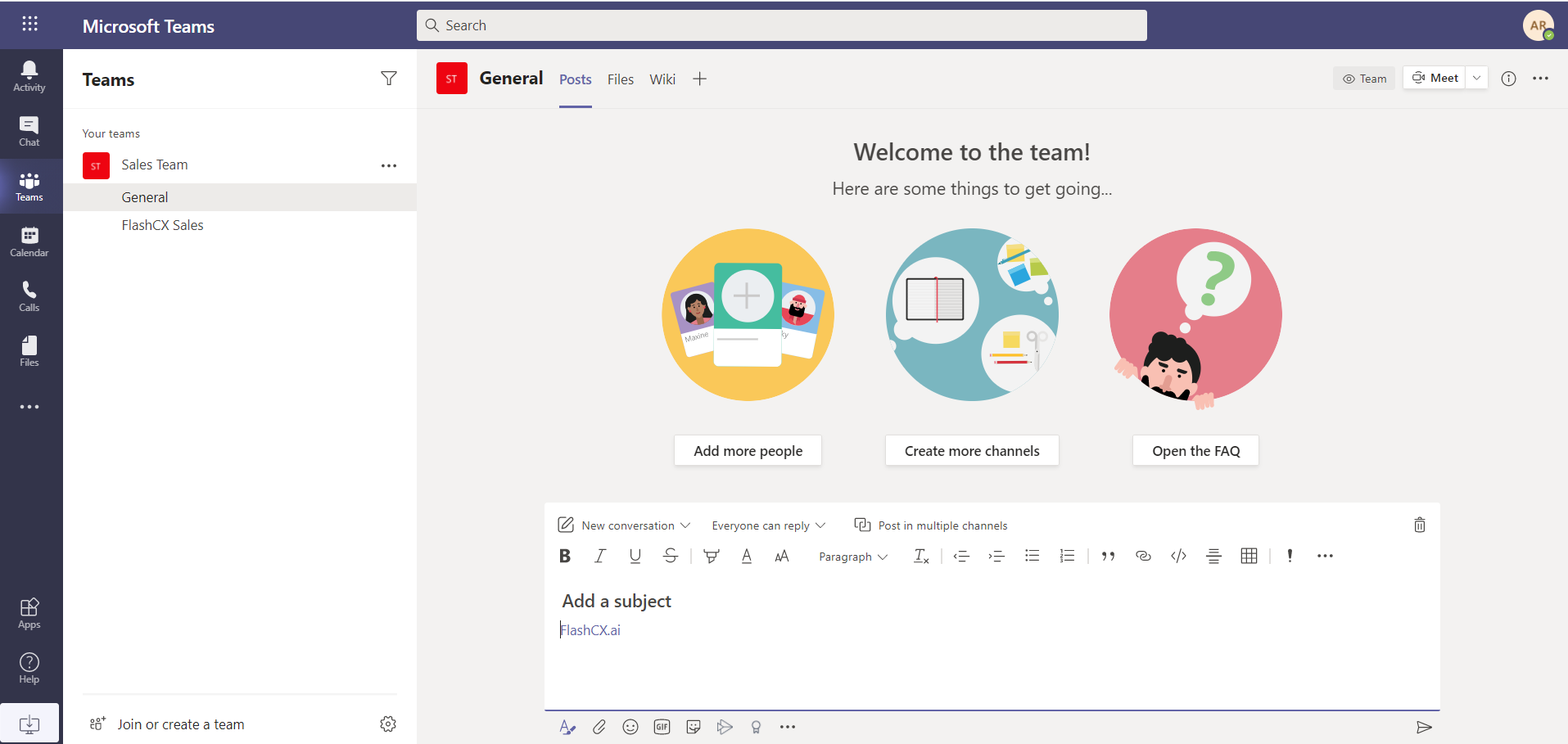The image size is (1568, 744).
Task: Click Create more channels button
Action: (972, 450)
